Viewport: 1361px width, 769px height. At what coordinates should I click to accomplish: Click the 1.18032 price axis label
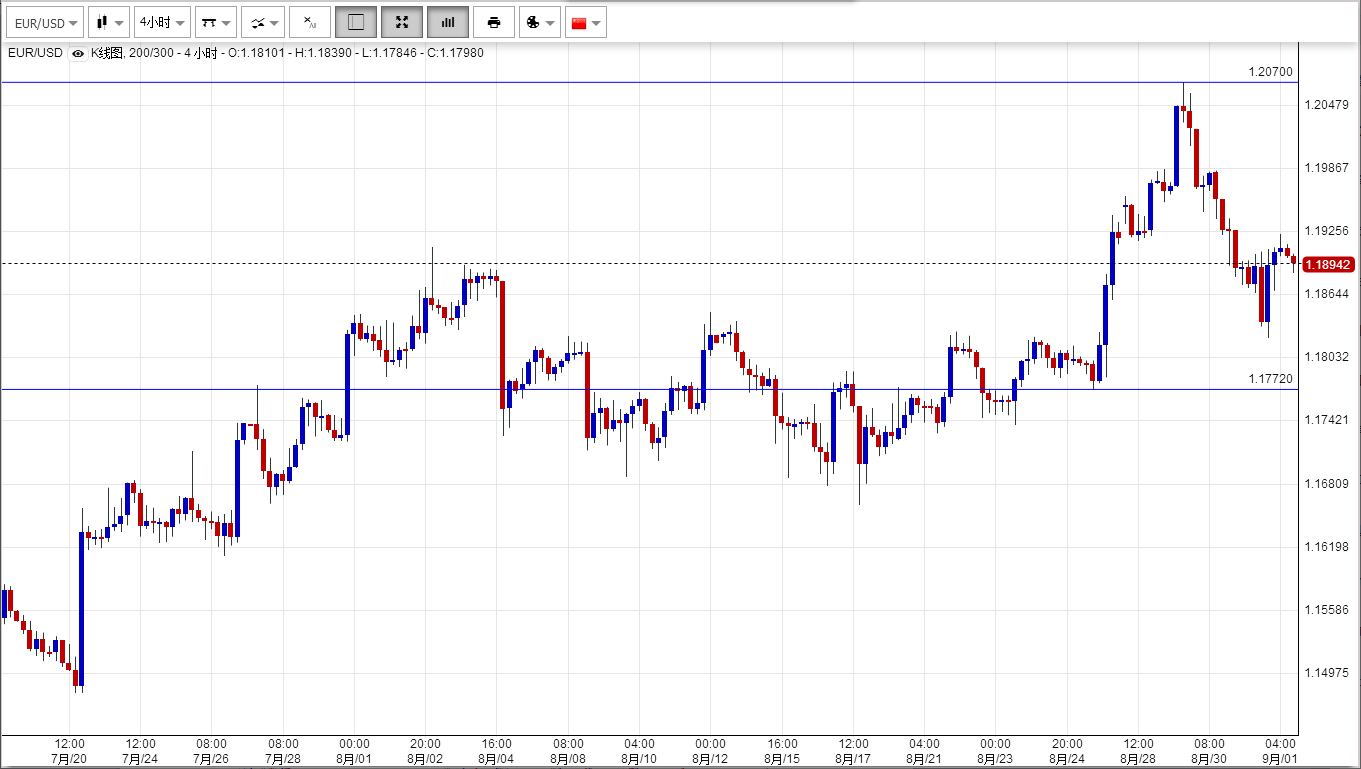[1328, 357]
